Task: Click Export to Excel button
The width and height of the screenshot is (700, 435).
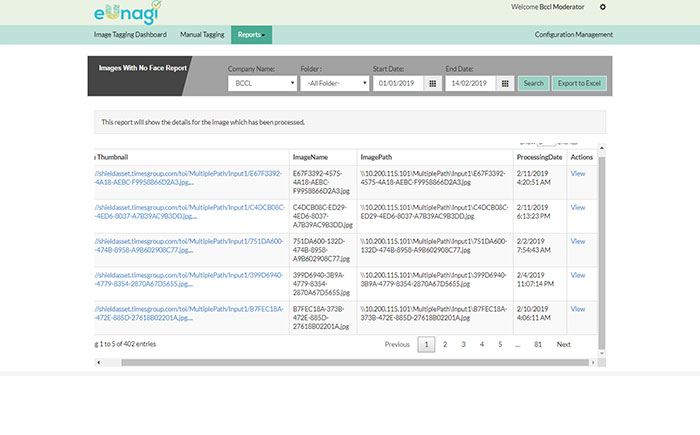Action: [579, 84]
